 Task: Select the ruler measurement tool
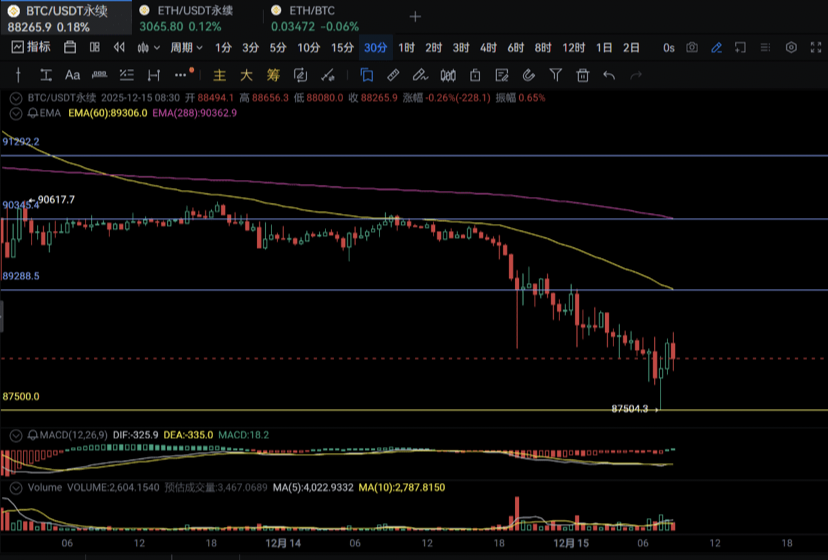pos(393,75)
